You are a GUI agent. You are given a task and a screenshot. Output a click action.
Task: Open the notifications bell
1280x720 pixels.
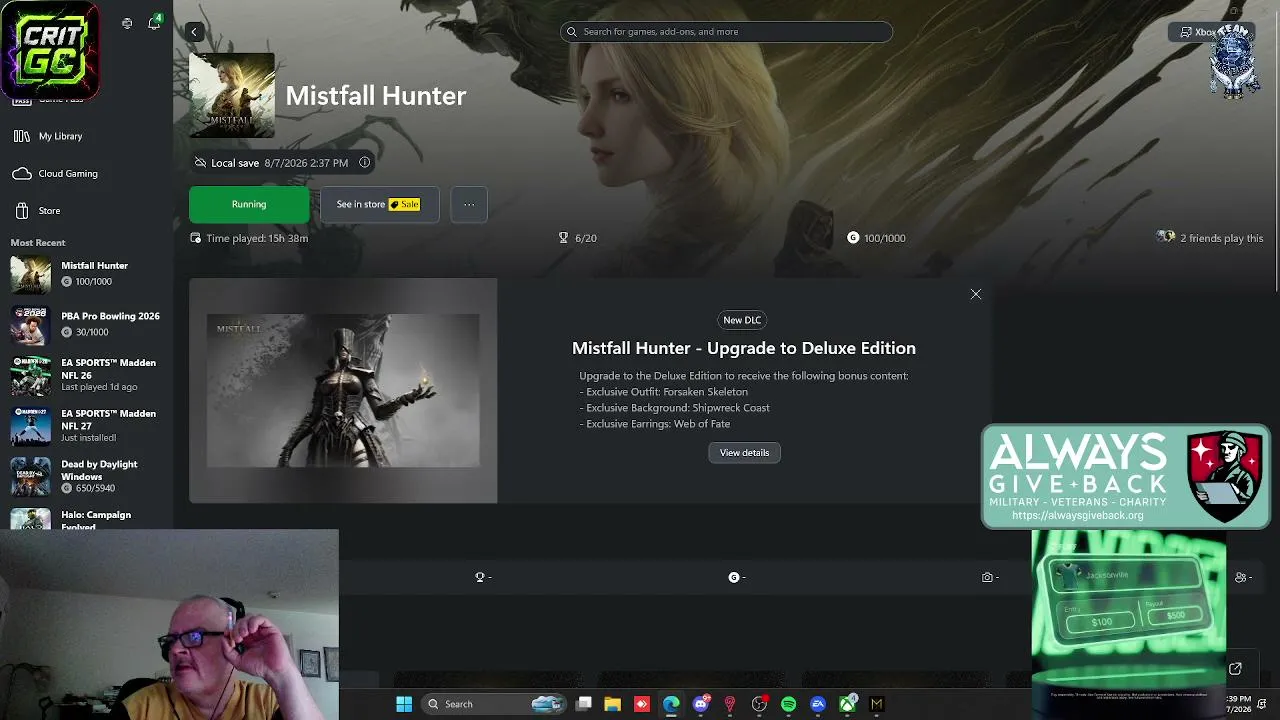point(154,23)
